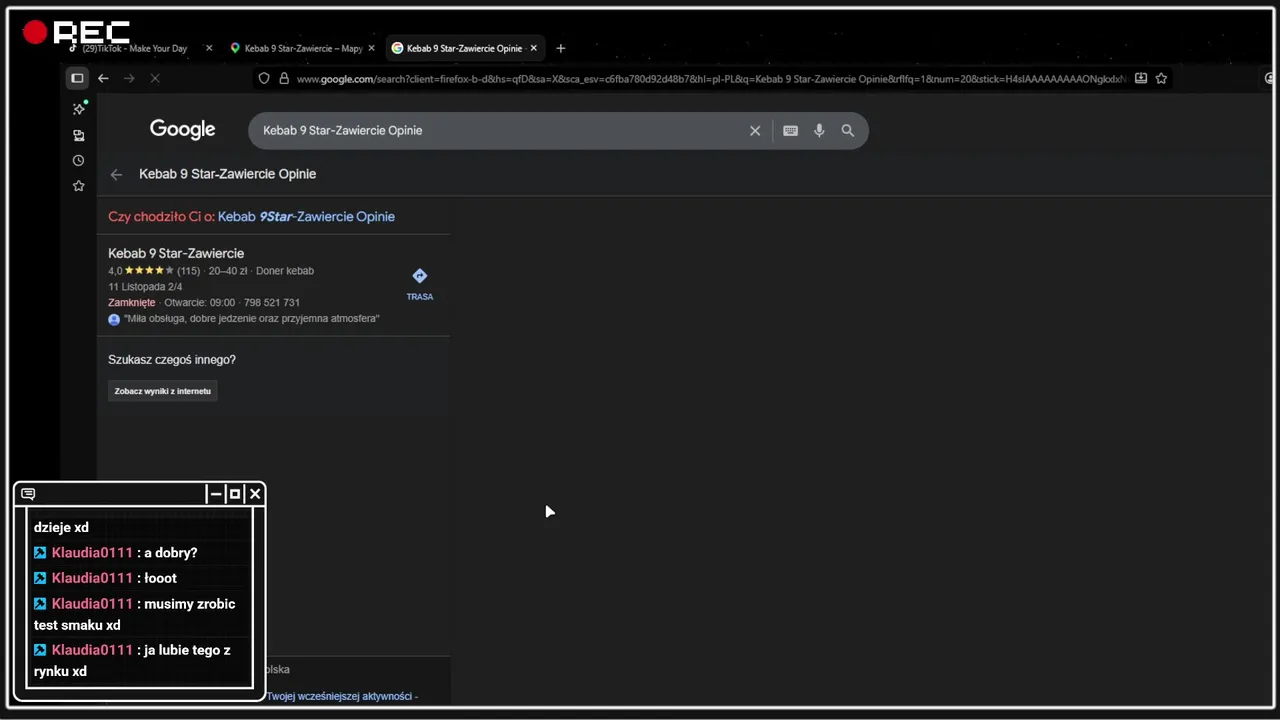The height and width of the screenshot is (720, 1280).
Task: Stop loading the page with the X button
Action: [x=154, y=78]
